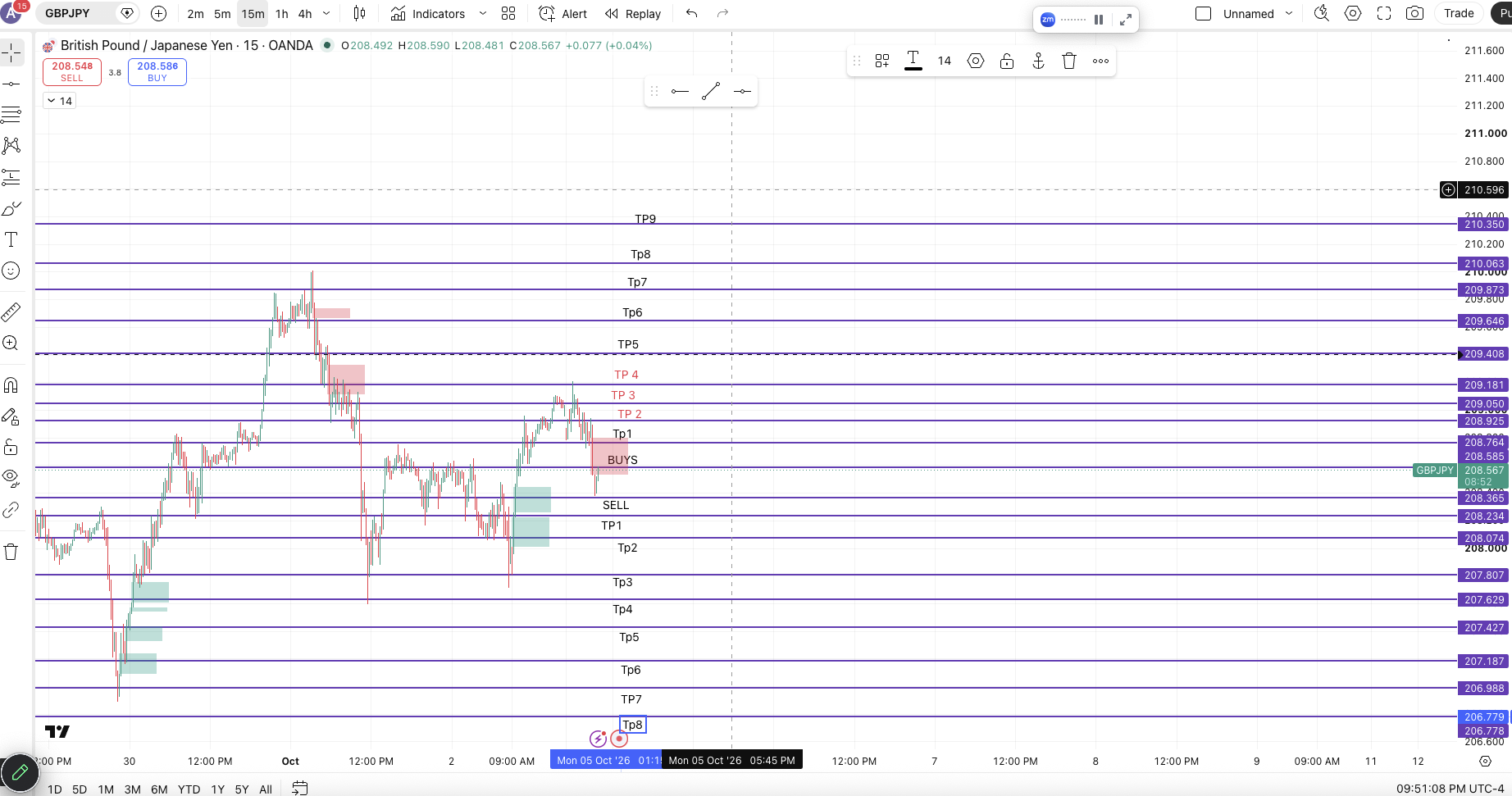1512x796 pixels.
Task: Click the symbol flag diamond icon
Action: point(126,13)
